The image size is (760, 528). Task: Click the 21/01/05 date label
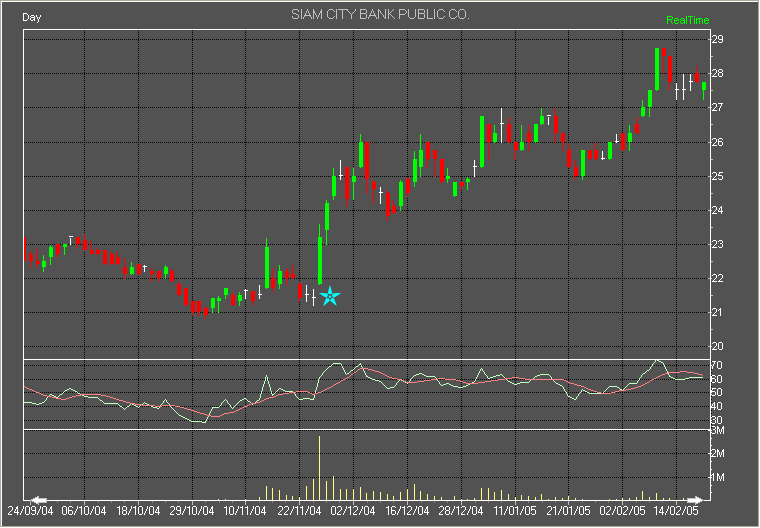[x=569, y=511]
